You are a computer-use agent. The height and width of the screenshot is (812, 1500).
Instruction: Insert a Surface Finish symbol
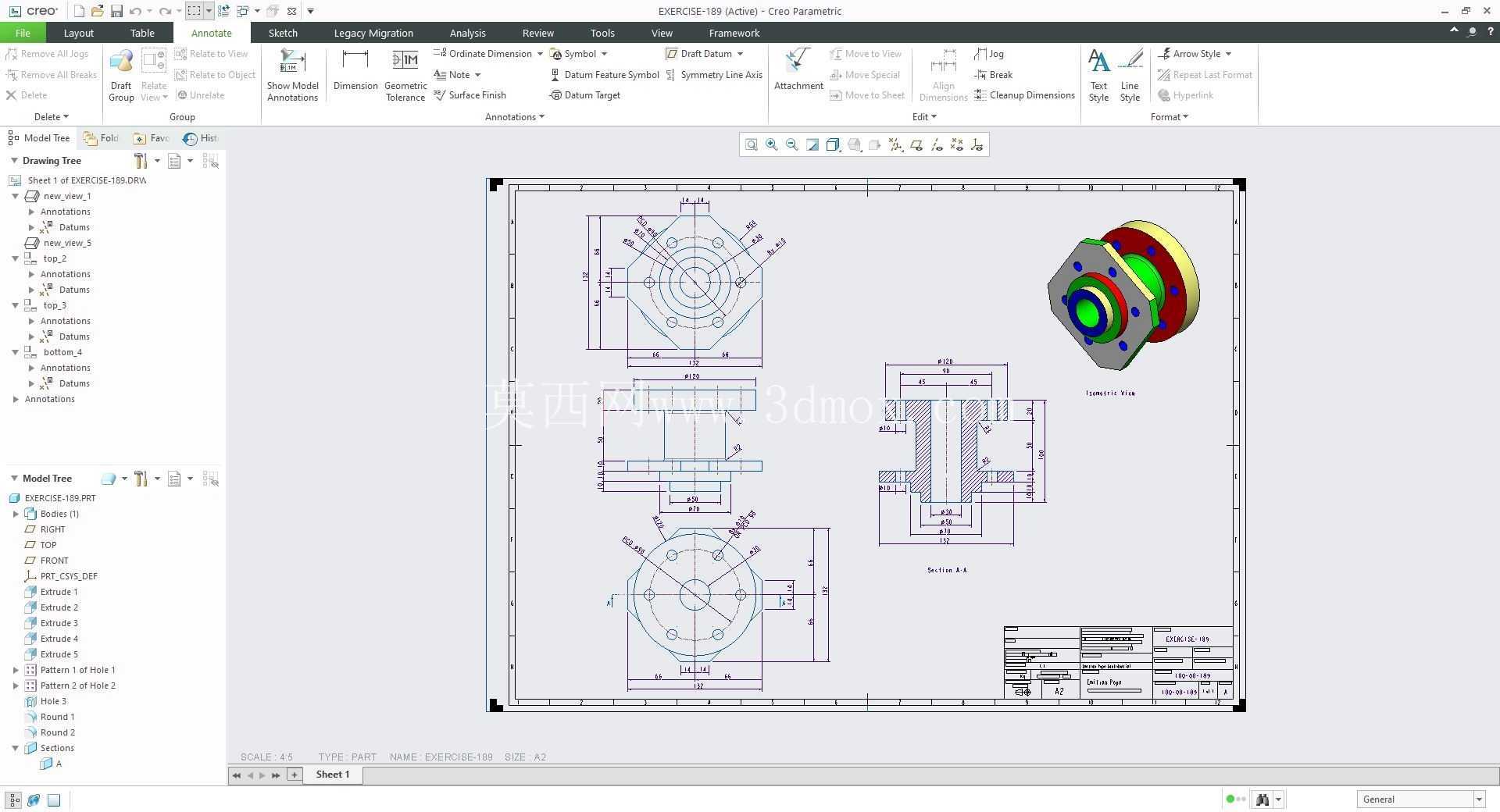click(470, 95)
